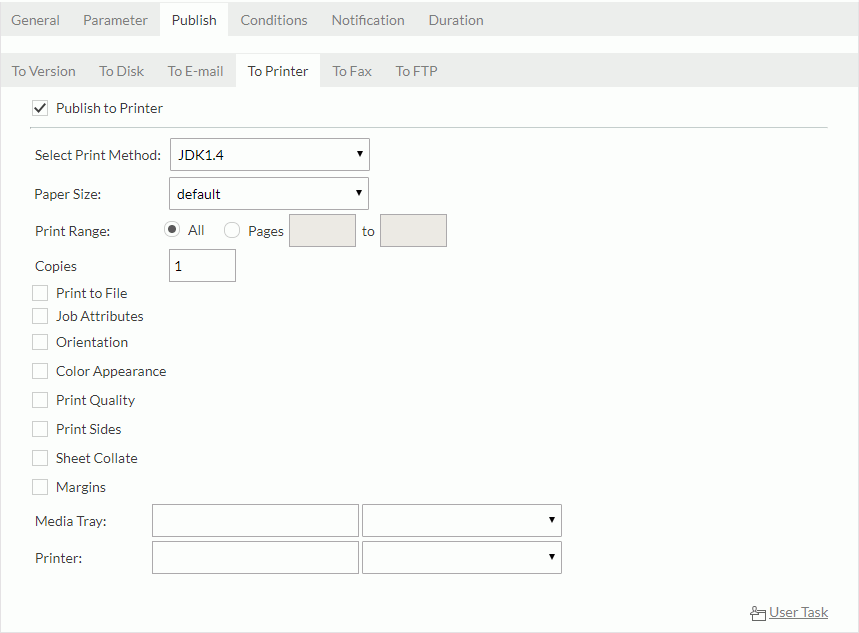Check the Job Attributes box
Screen dimensions: 859x633
[40, 316]
